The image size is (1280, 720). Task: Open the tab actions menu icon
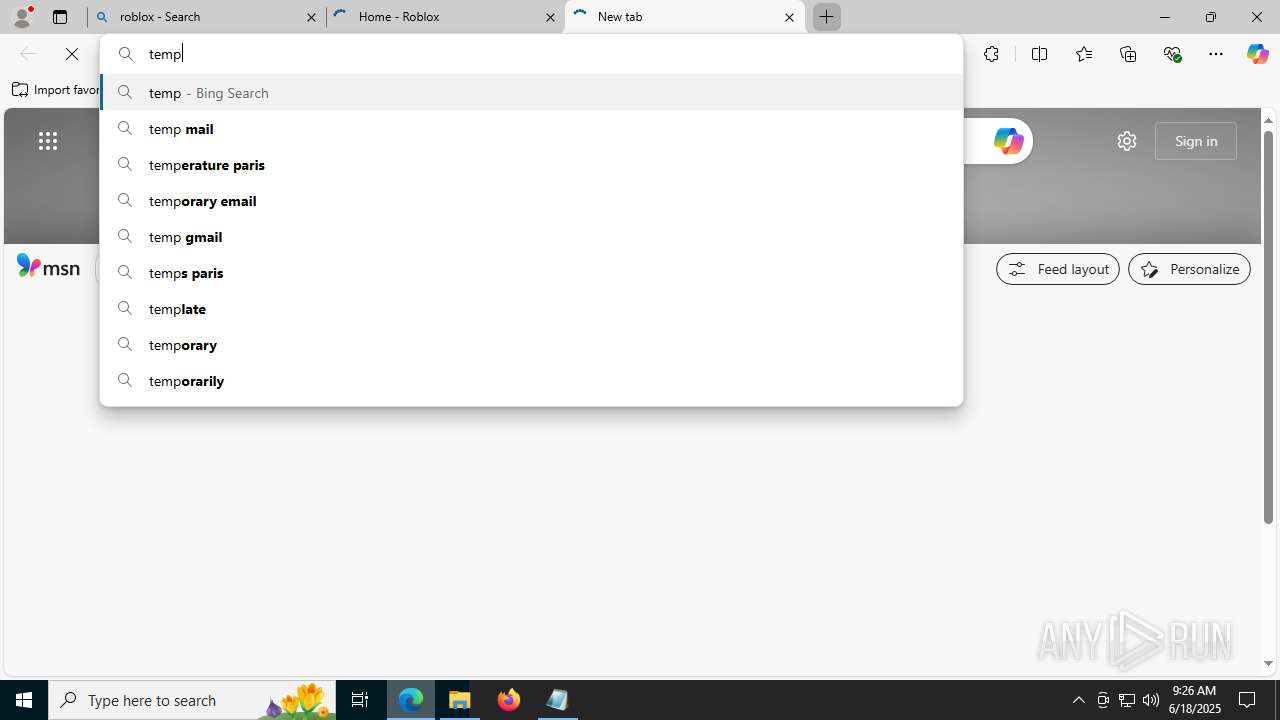(x=60, y=17)
